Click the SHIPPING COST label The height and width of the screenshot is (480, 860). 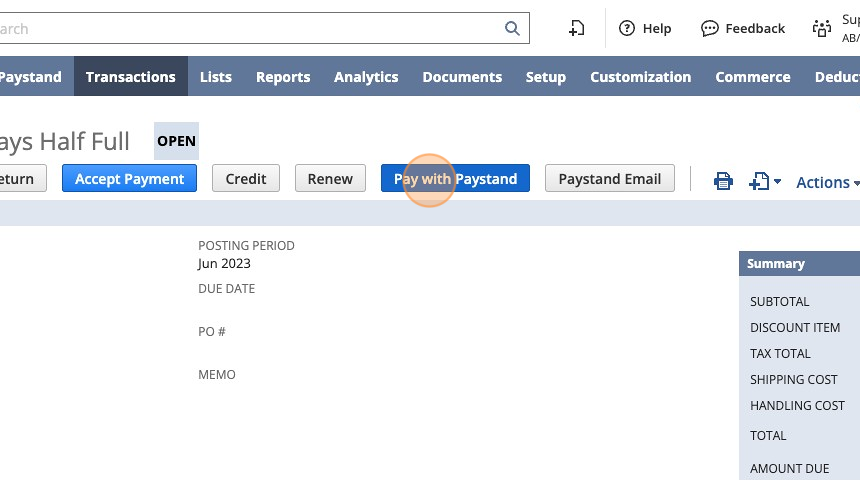pos(794,380)
